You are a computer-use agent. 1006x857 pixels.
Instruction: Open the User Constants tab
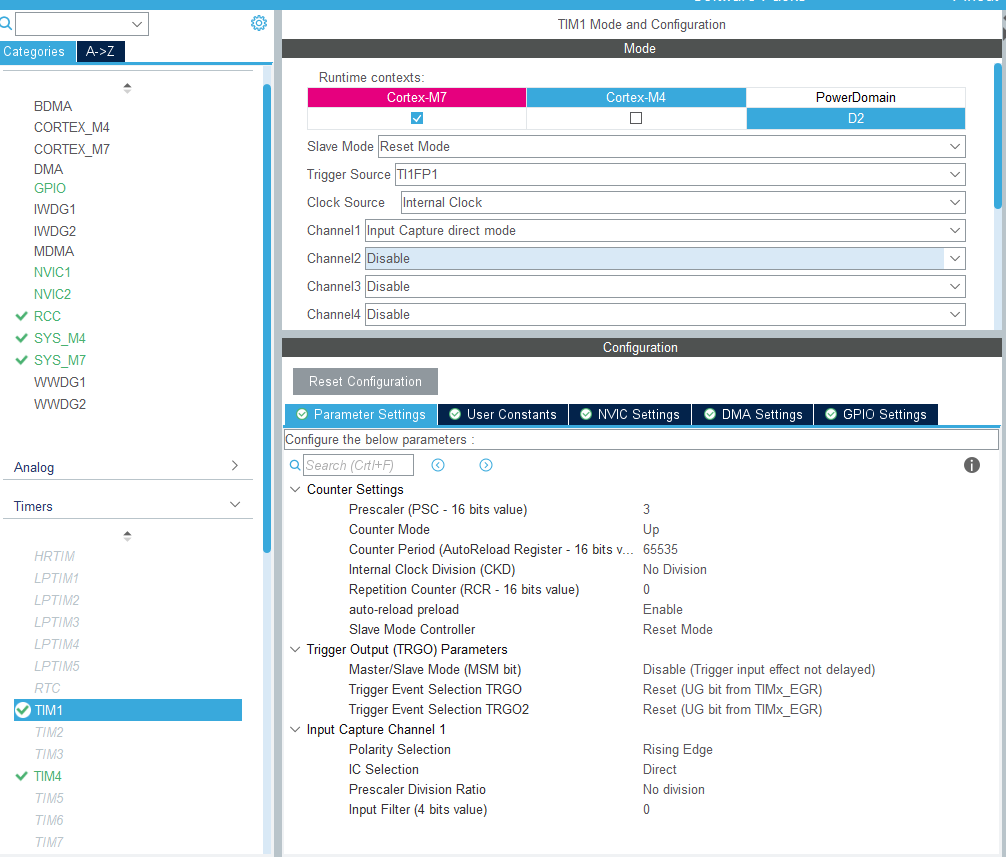coord(503,414)
